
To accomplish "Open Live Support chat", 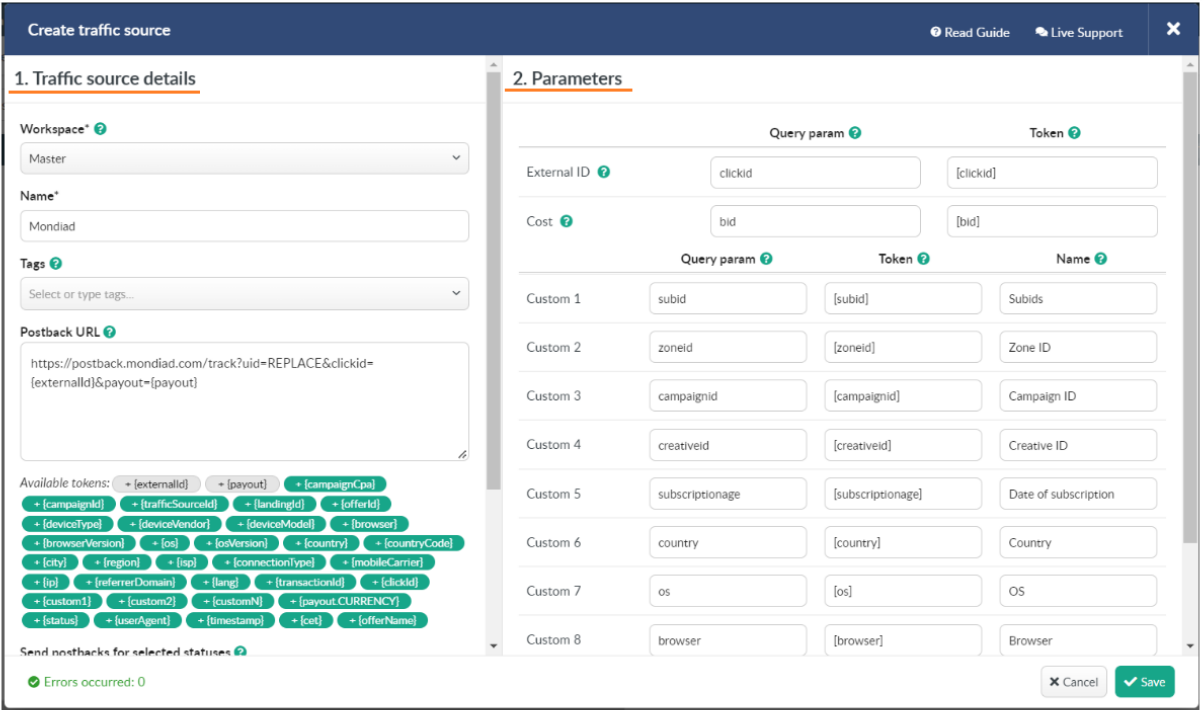I will (x=1079, y=32).
